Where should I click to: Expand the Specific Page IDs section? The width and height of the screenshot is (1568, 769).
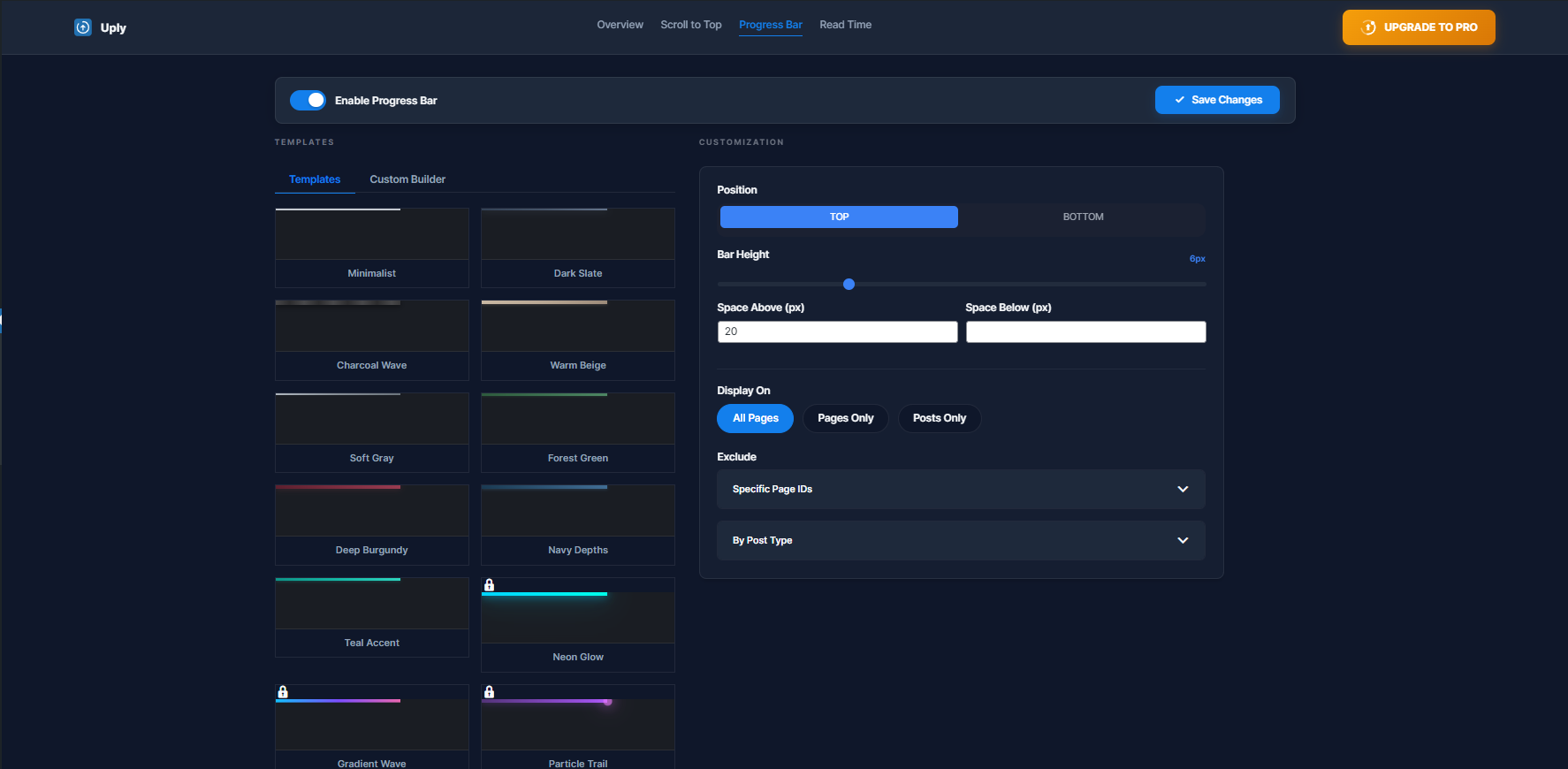[x=961, y=489]
